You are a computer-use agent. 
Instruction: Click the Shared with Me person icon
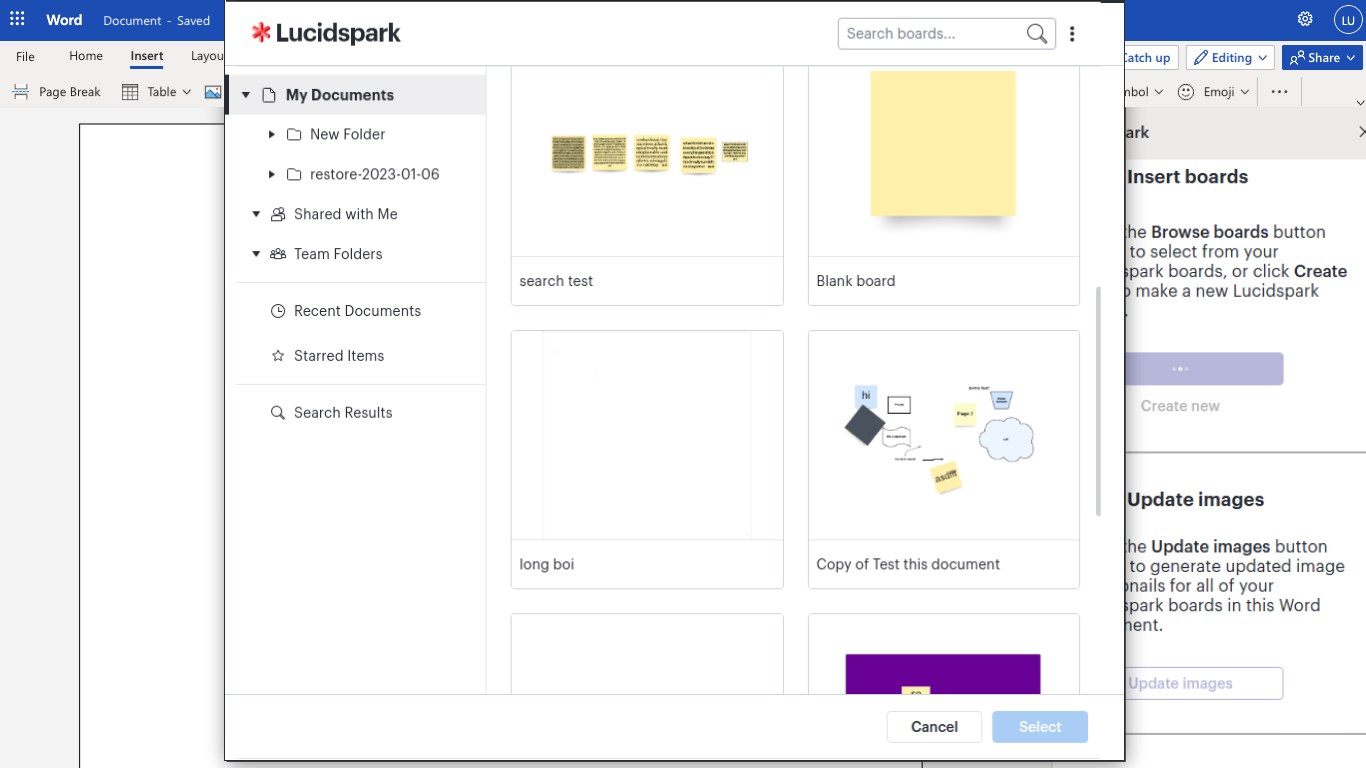(x=278, y=214)
